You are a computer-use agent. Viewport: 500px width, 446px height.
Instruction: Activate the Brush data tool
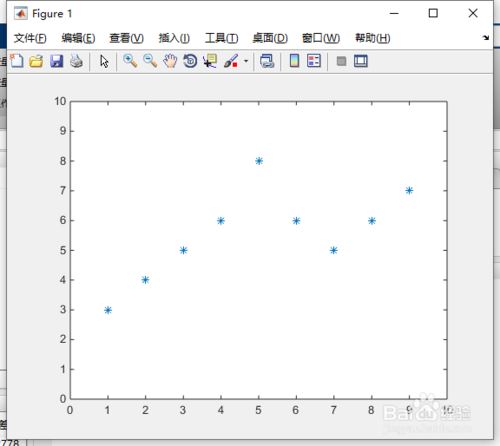(x=231, y=61)
